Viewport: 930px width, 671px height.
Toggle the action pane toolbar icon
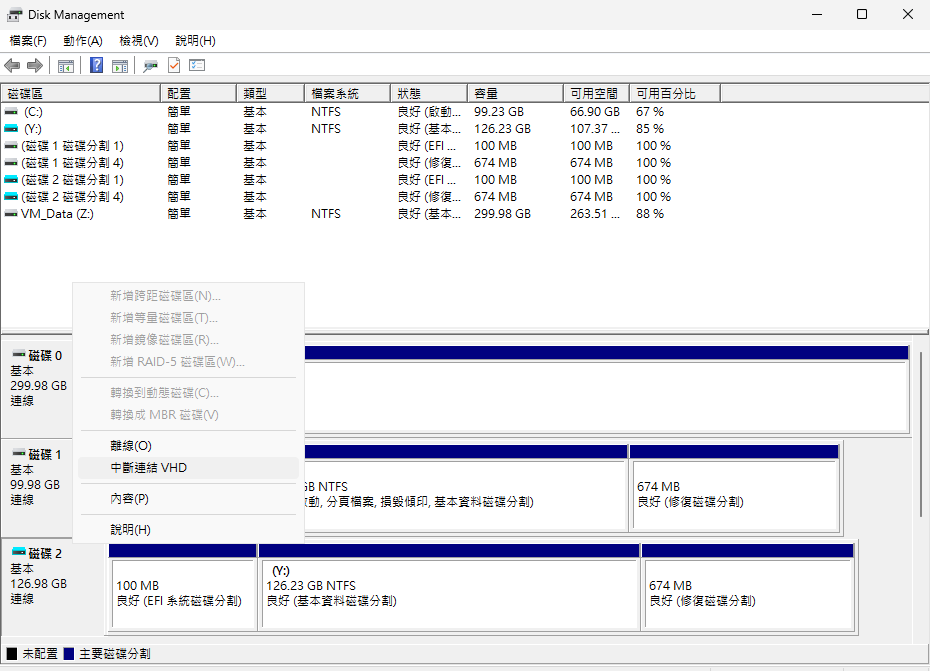[120, 66]
